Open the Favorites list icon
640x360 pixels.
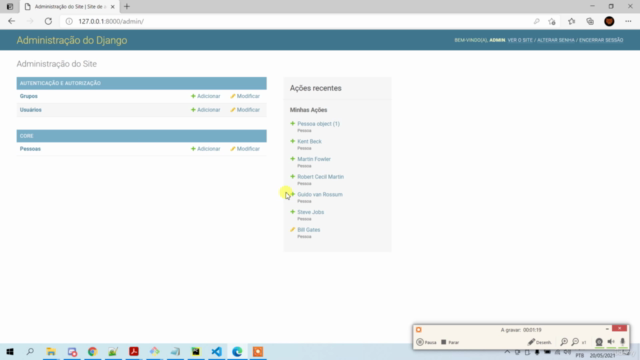[x=571, y=21]
